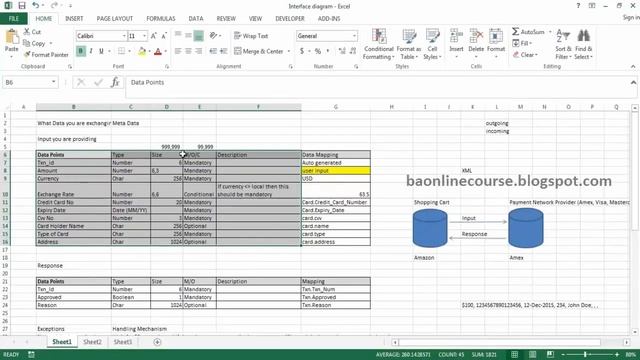Open the font size dropdown
Viewport: 640px width, 360px height.
tap(144, 36)
